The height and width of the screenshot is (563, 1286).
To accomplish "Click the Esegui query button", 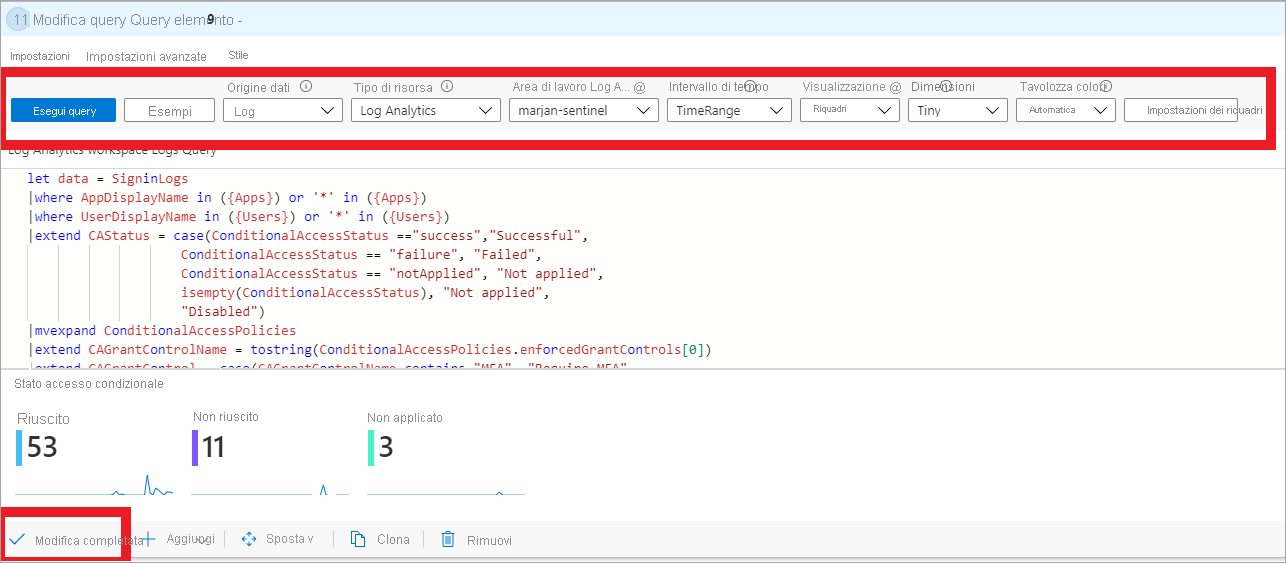I will pyautogui.click(x=64, y=111).
